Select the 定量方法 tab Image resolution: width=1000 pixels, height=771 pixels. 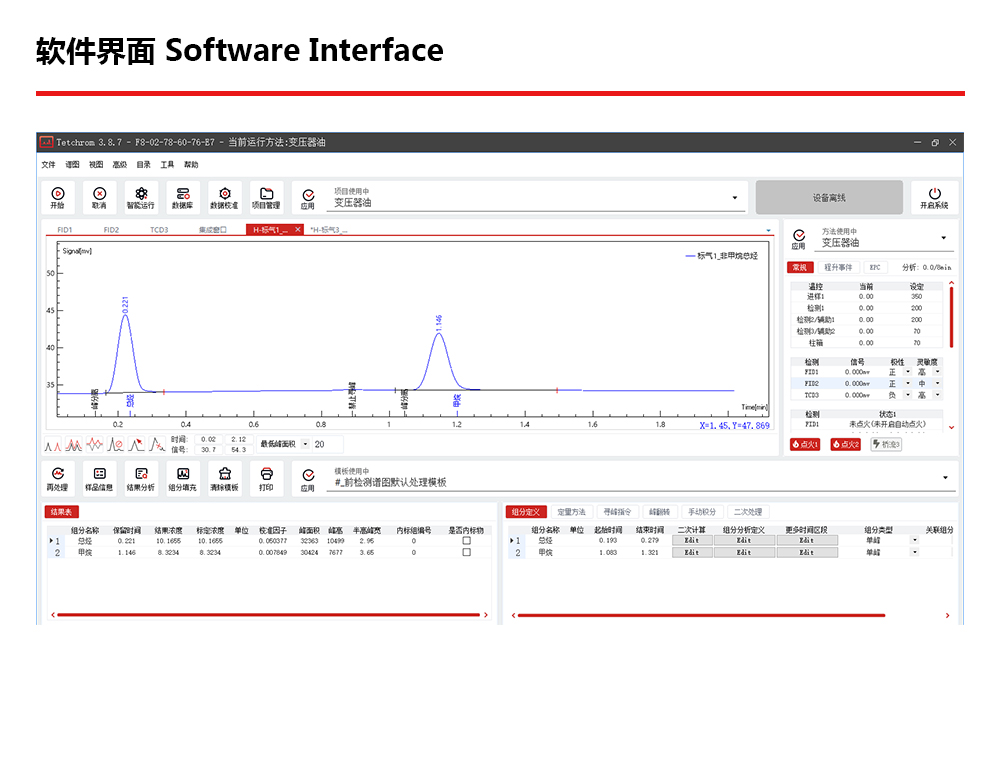tap(571, 512)
